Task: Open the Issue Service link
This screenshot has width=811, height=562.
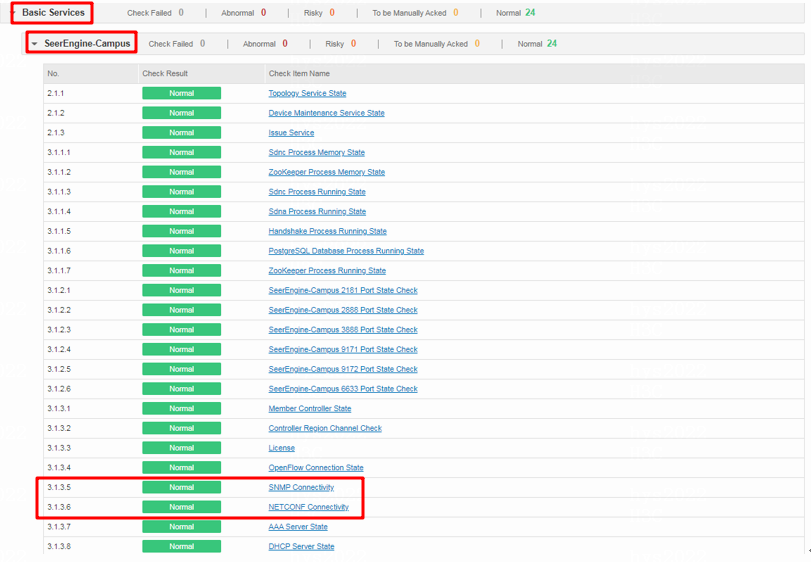Action: [x=291, y=132]
